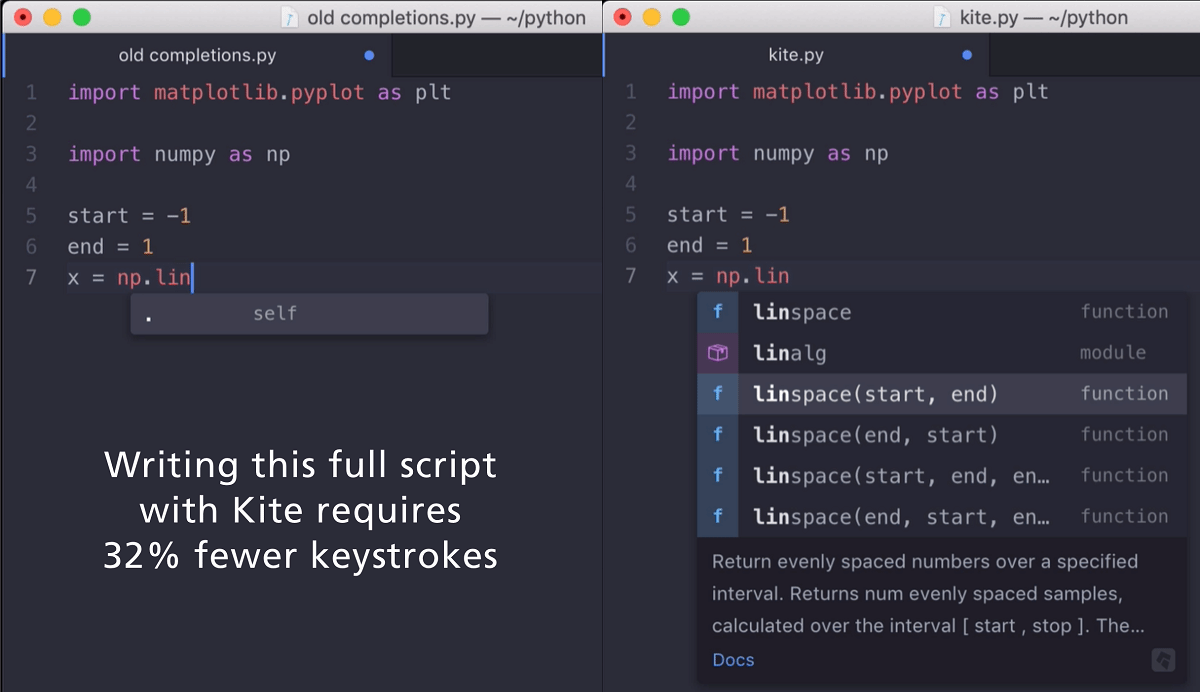Click line number 7 in kite.py gutter
Image resolution: width=1200 pixels, height=692 pixels.
pos(630,276)
